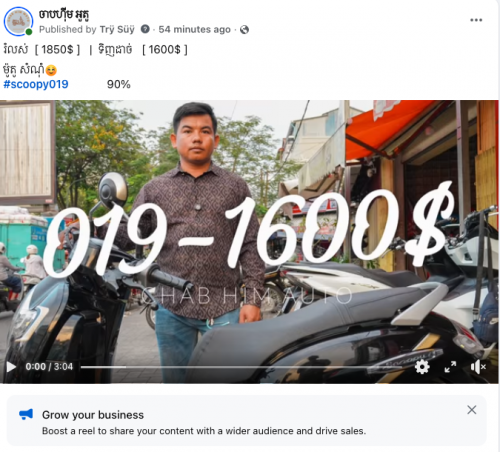Click the green online status dot
The image size is (500, 452).
pyautogui.click(x=29, y=32)
